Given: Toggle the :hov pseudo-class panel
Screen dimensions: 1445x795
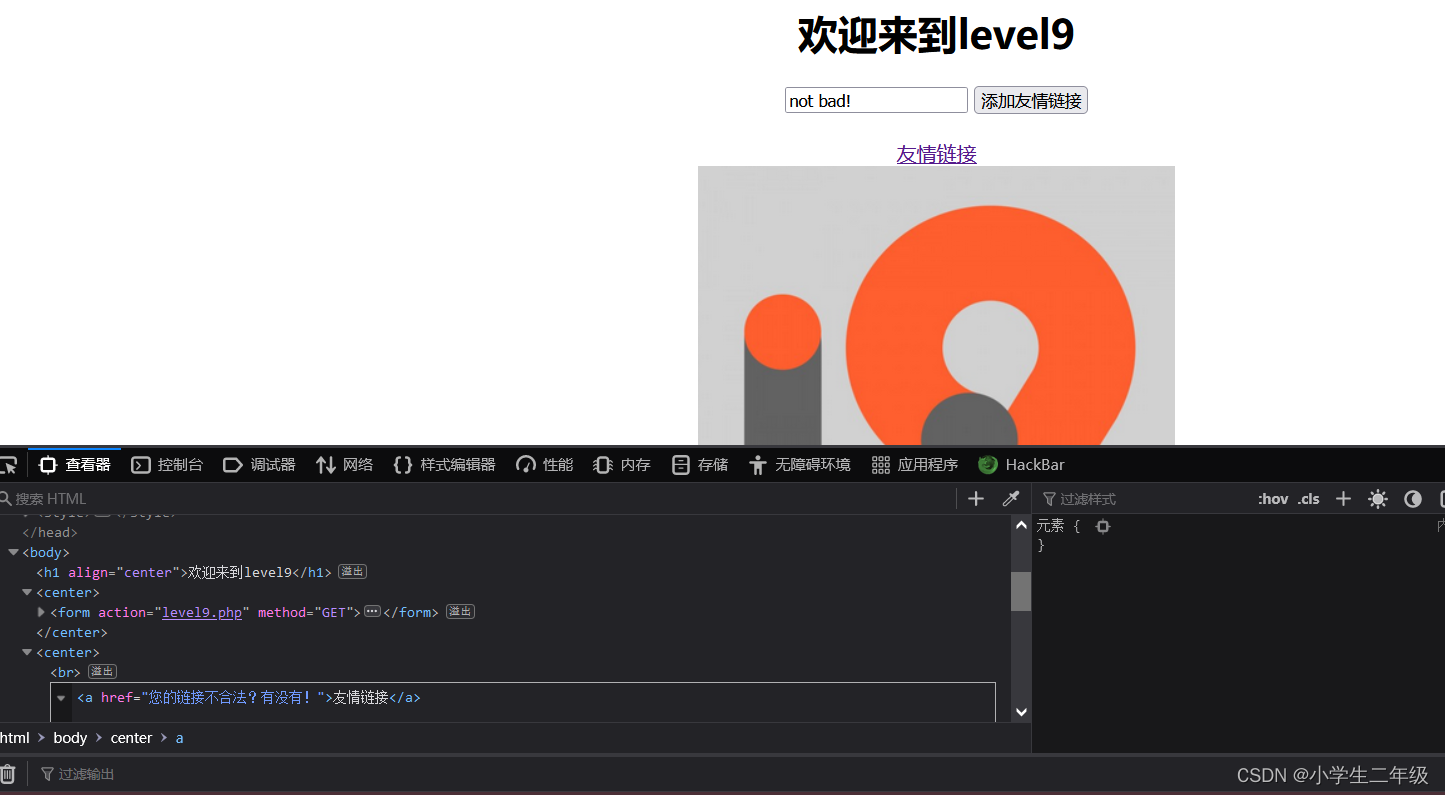Looking at the screenshot, I should 1273,499.
